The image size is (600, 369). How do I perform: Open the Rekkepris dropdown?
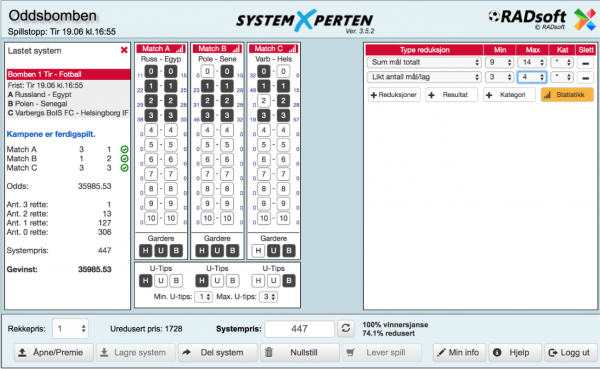(x=70, y=328)
